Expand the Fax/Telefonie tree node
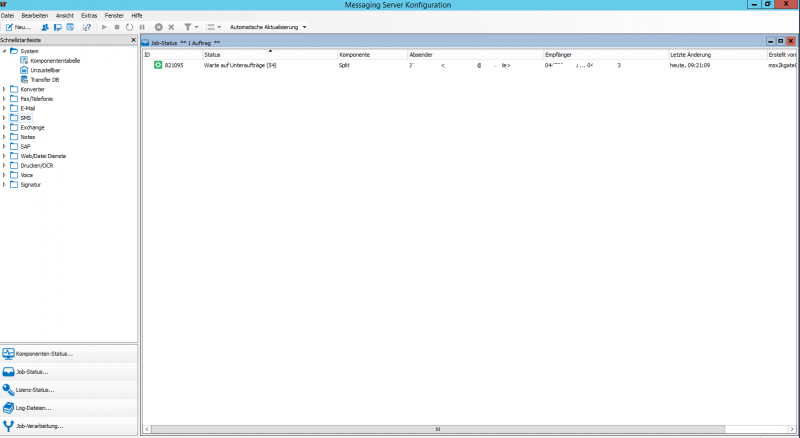 pyautogui.click(x=4, y=99)
